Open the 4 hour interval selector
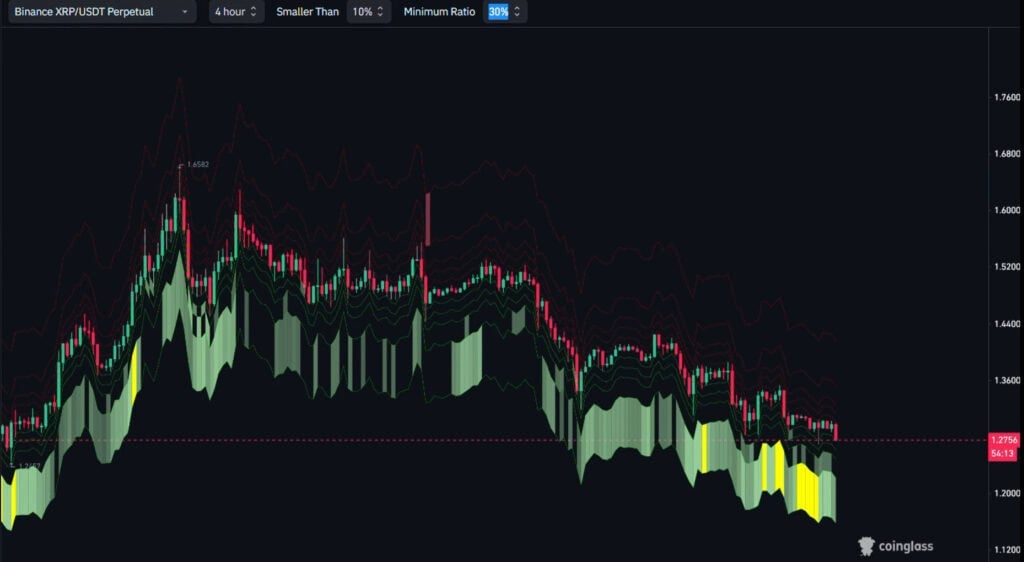1024x562 pixels. pos(236,12)
